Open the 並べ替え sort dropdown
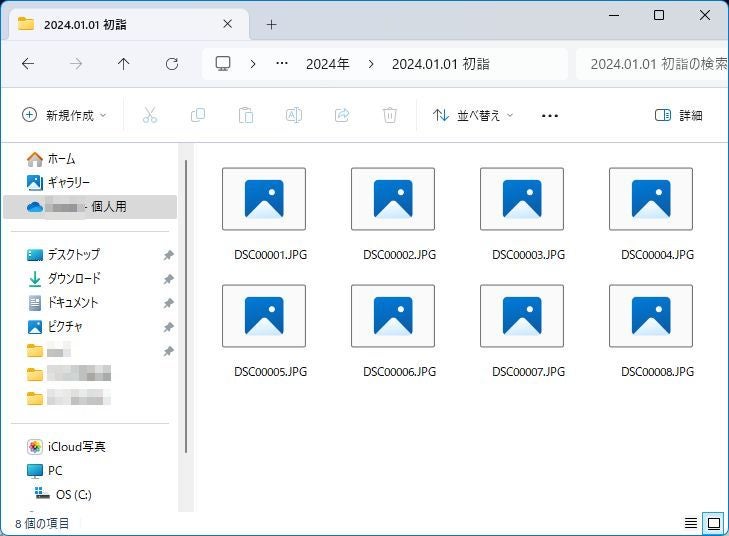 point(473,115)
